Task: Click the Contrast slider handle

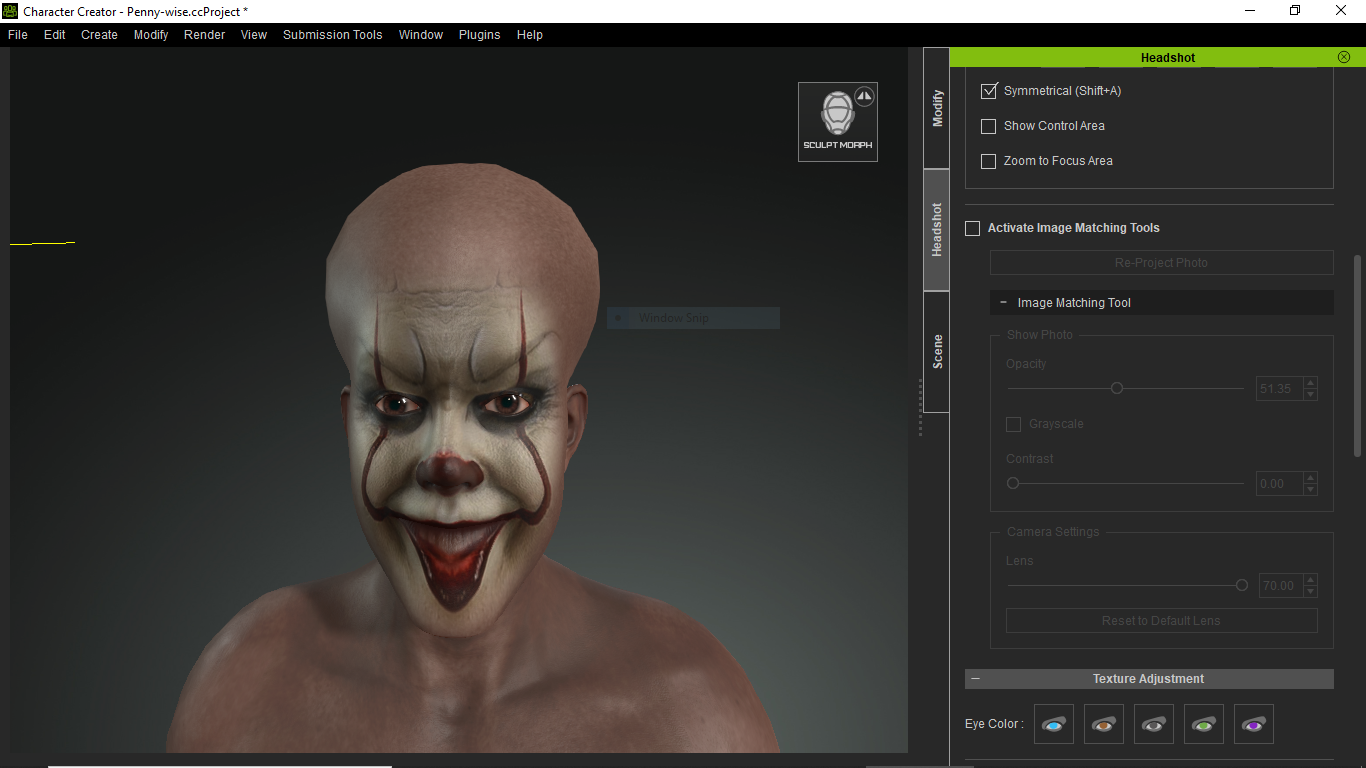Action: click(1013, 483)
